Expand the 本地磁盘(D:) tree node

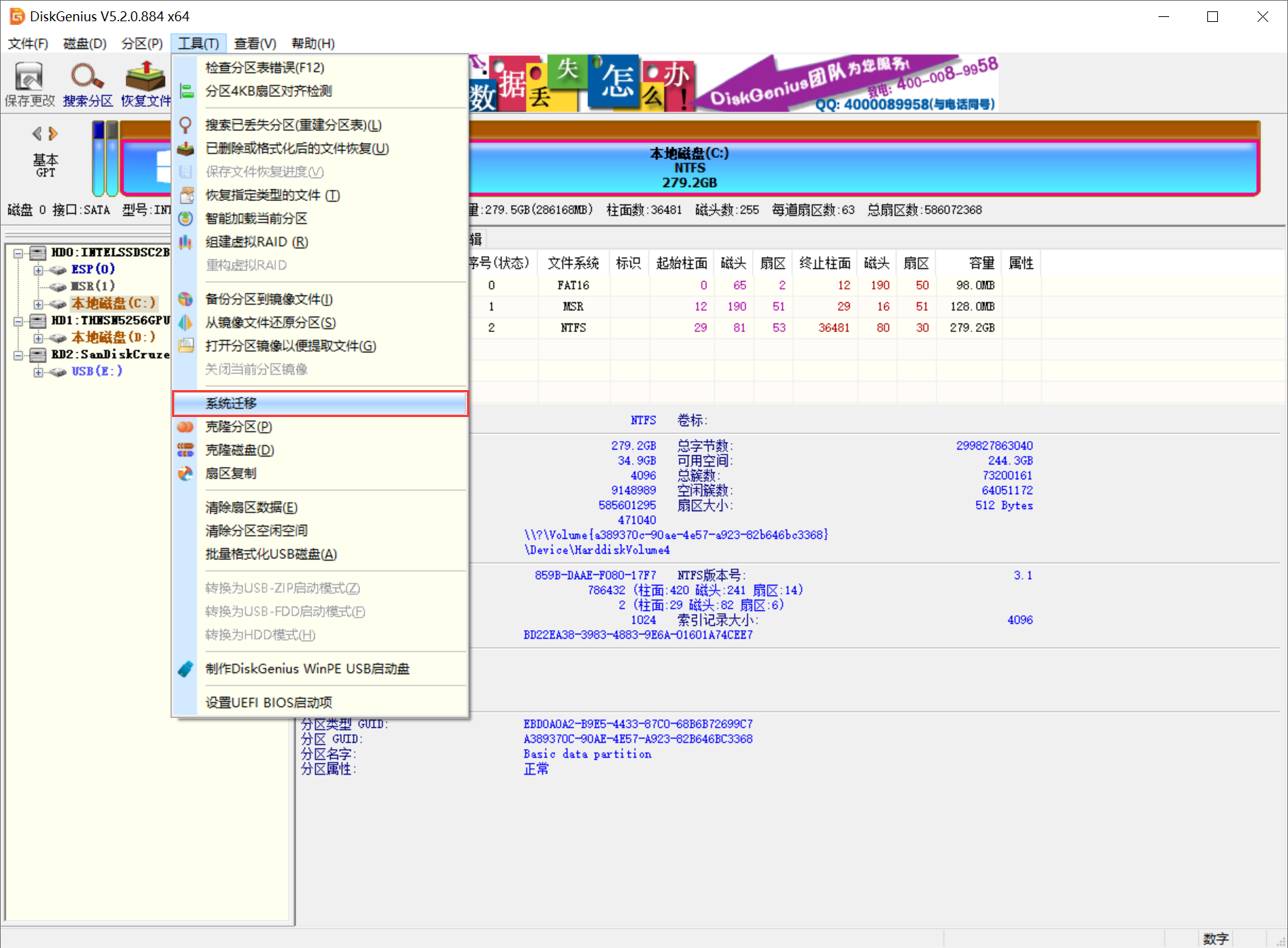tap(38, 338)
